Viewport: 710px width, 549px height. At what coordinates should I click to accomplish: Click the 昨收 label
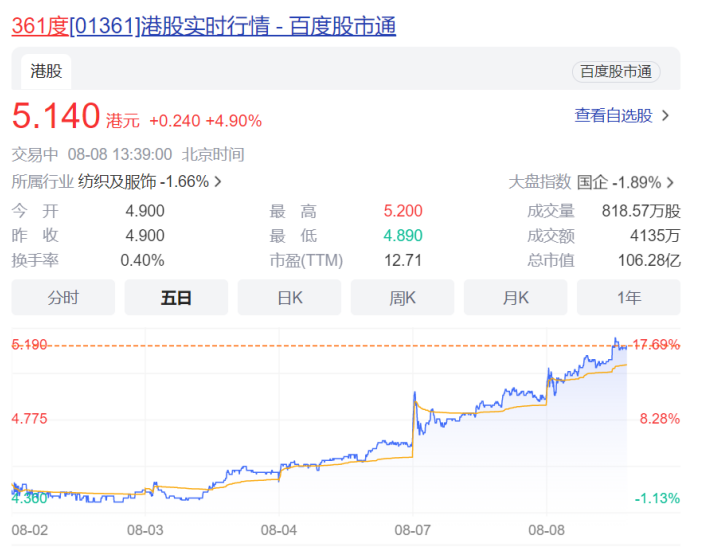coord(35,236)
